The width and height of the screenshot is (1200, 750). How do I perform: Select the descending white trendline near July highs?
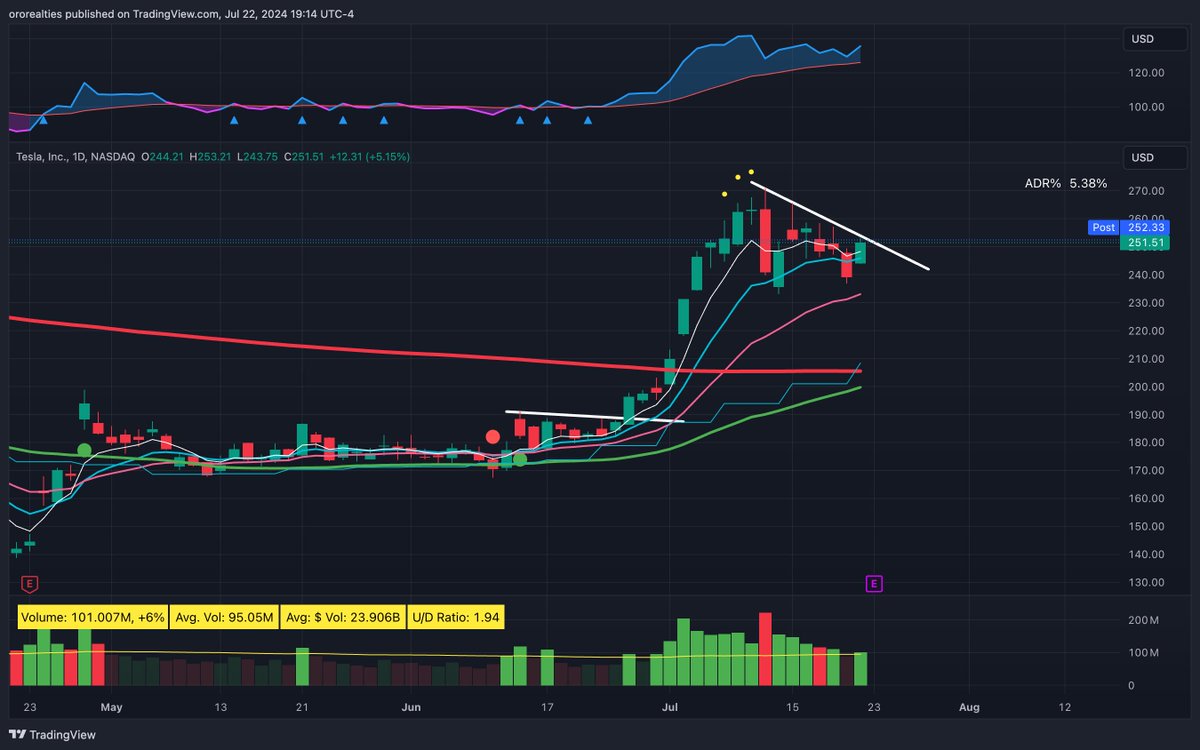pyautogui.click(x=840, y=225)
